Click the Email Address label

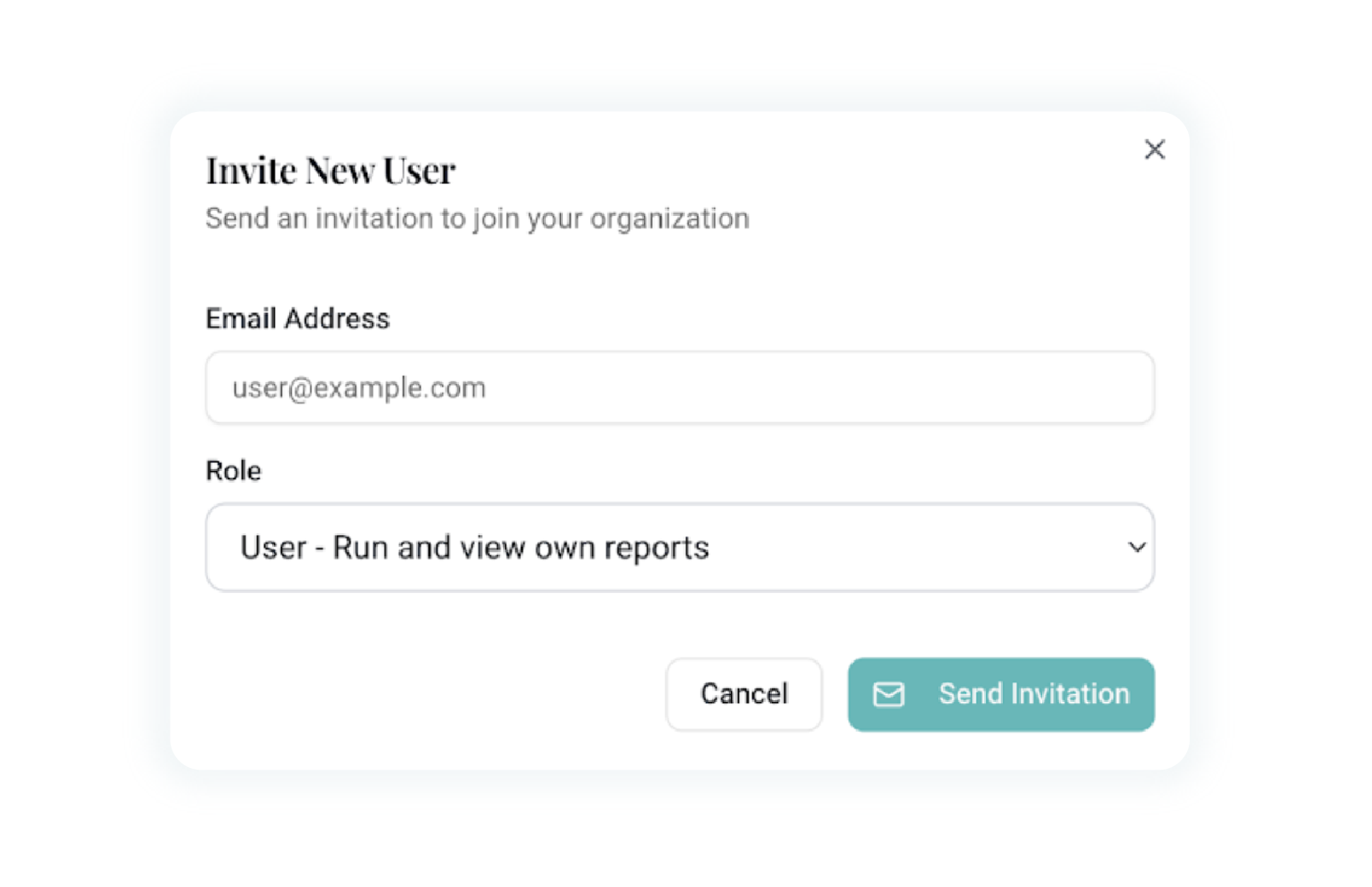coord(297,318)
